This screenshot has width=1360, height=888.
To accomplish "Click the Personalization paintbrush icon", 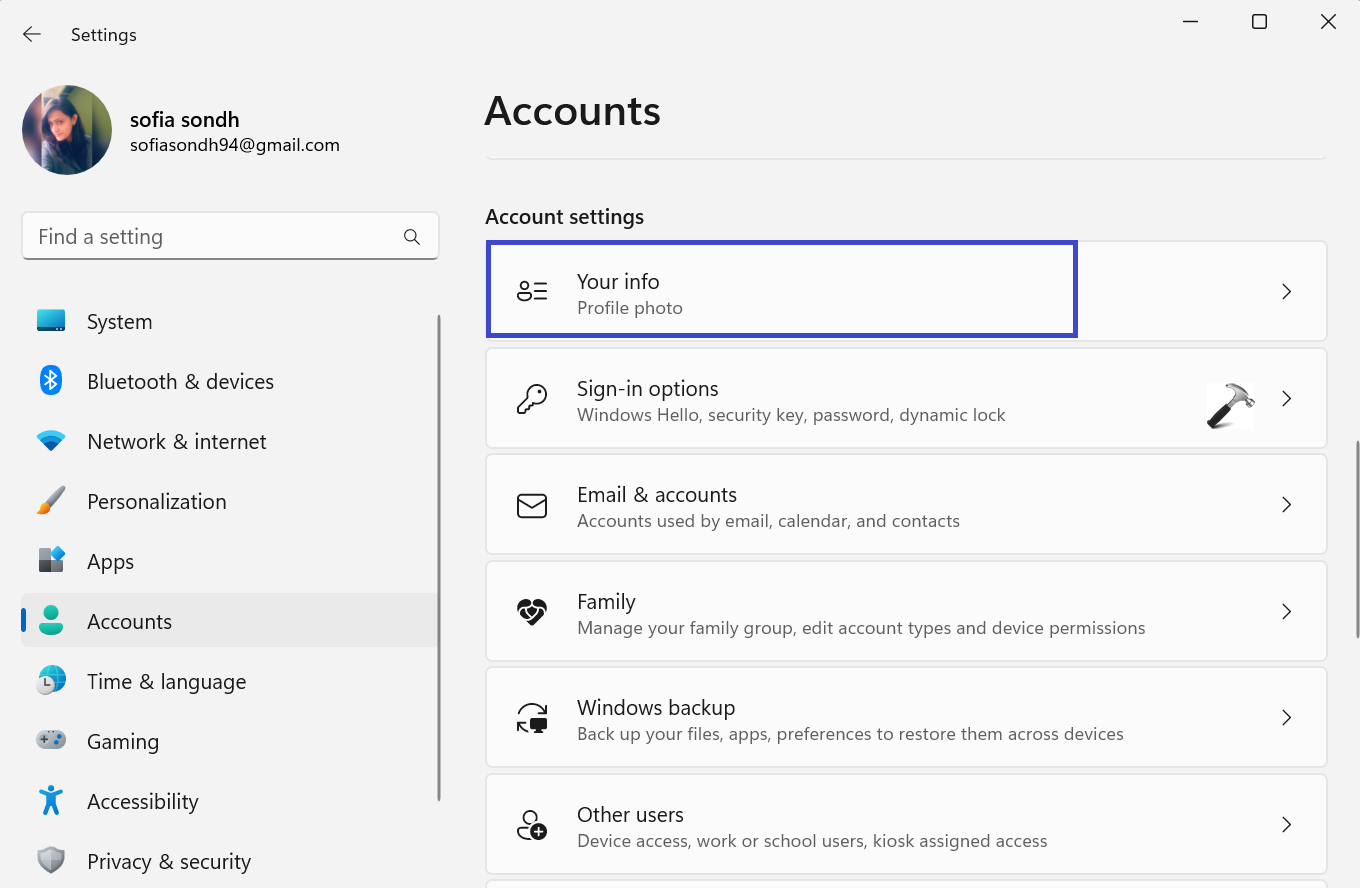I will tap(51, 501).
